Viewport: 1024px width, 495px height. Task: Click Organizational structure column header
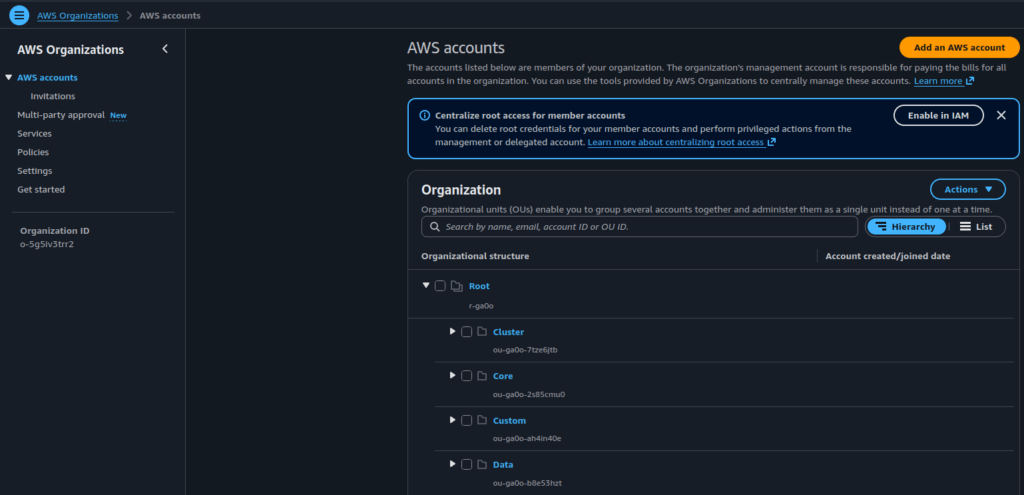coord(475,256)
